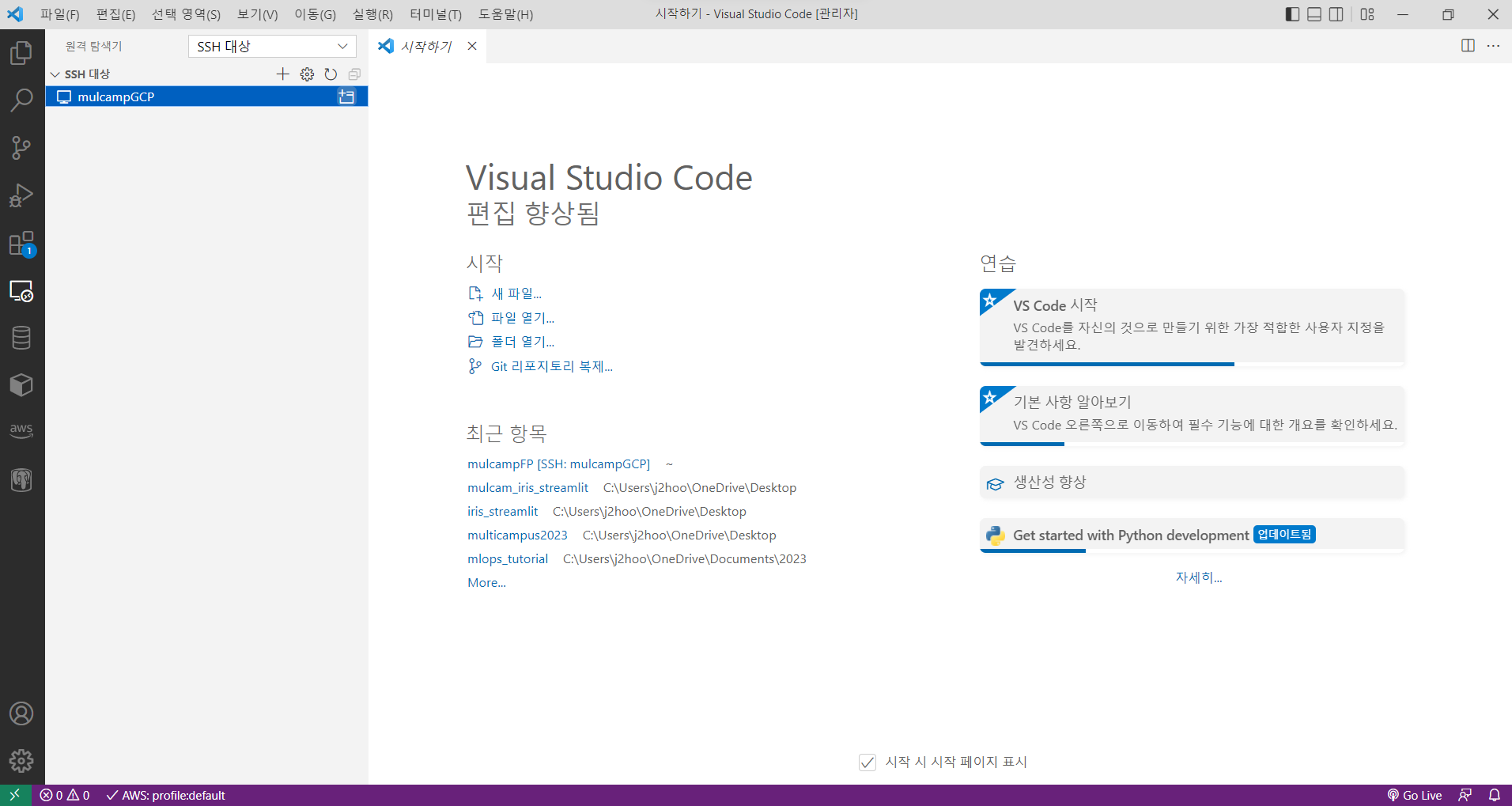Open the Explorer view in activity bar
Viewport: 1512px width, 806px height.
21,53
